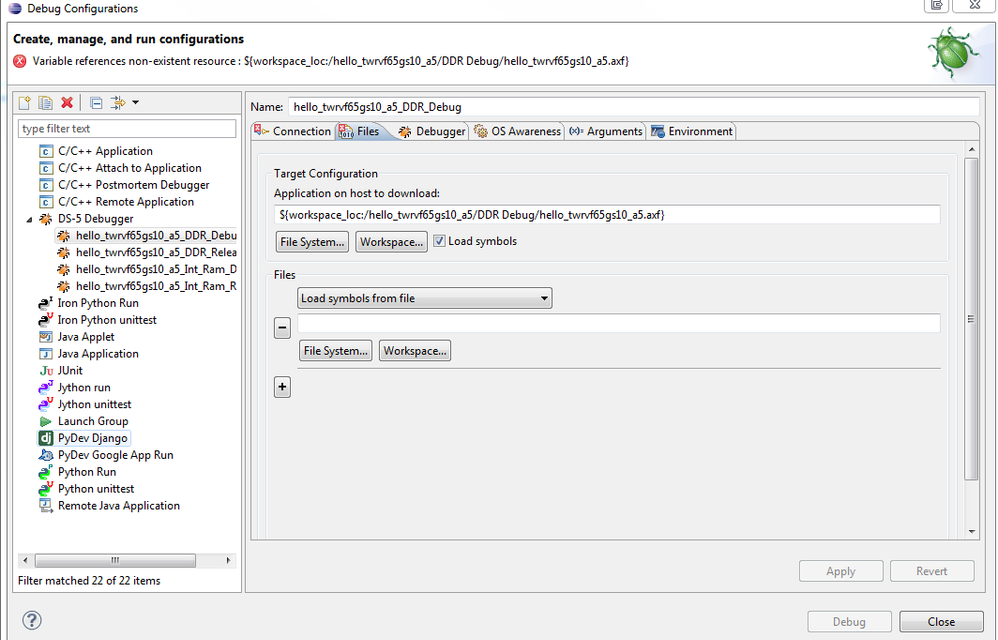Delete selected configuration with red X

pyautogui.click(x=67, y=102)
